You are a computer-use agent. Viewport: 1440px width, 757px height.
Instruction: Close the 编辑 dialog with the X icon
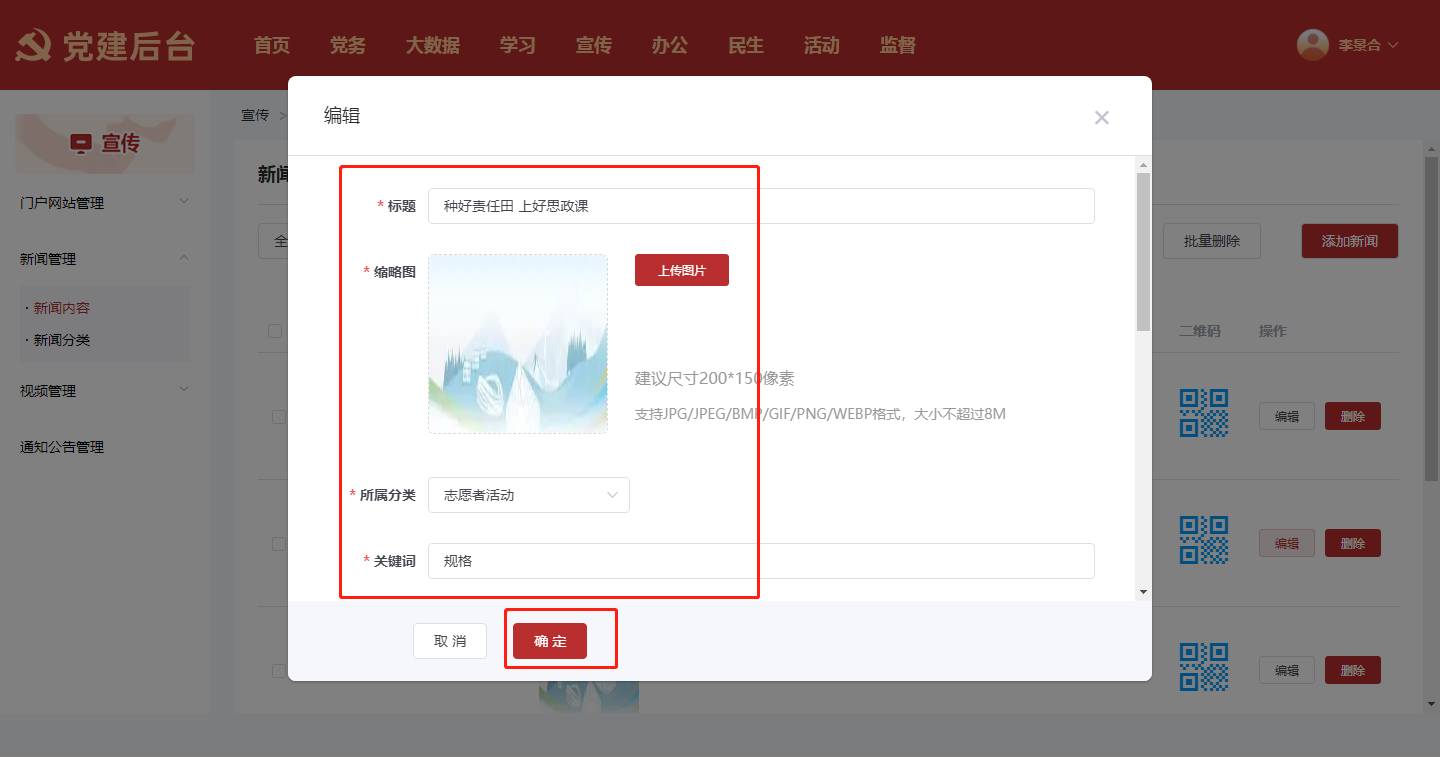(1101, 118)
